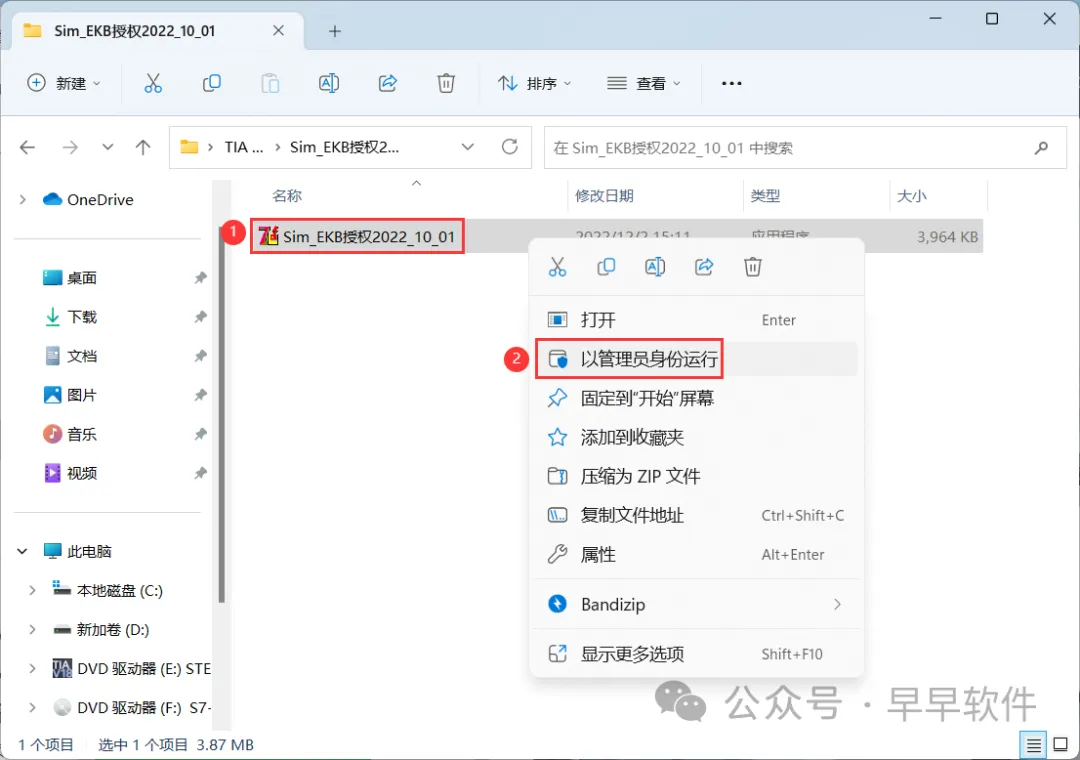This screenshot has width=1080, height=760.
Task: Click the Share icon in the toolbar
Action: pyautogui.click(x=388, y=83)
